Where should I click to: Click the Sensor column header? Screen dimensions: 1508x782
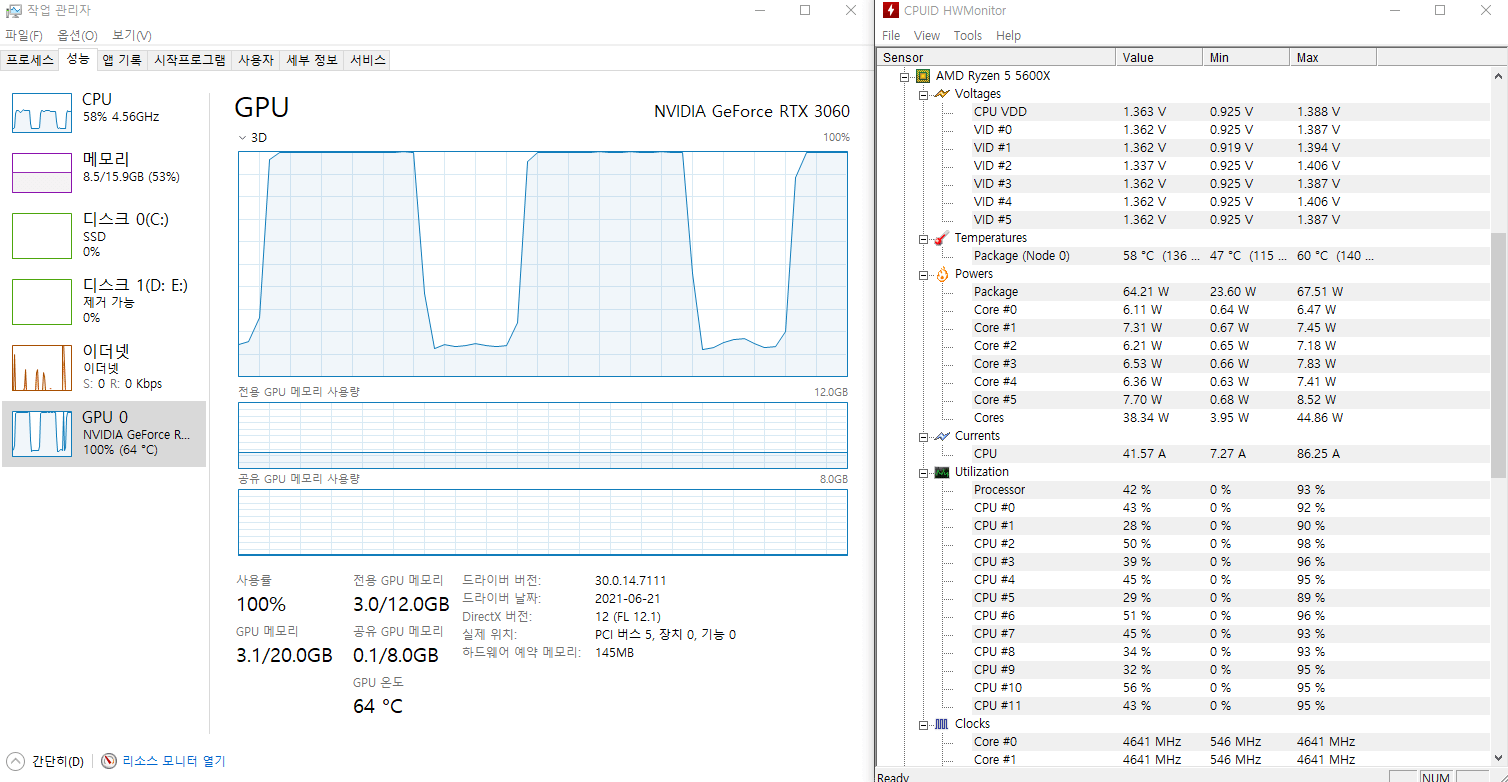pyautogui.click(x=996, y=58)
